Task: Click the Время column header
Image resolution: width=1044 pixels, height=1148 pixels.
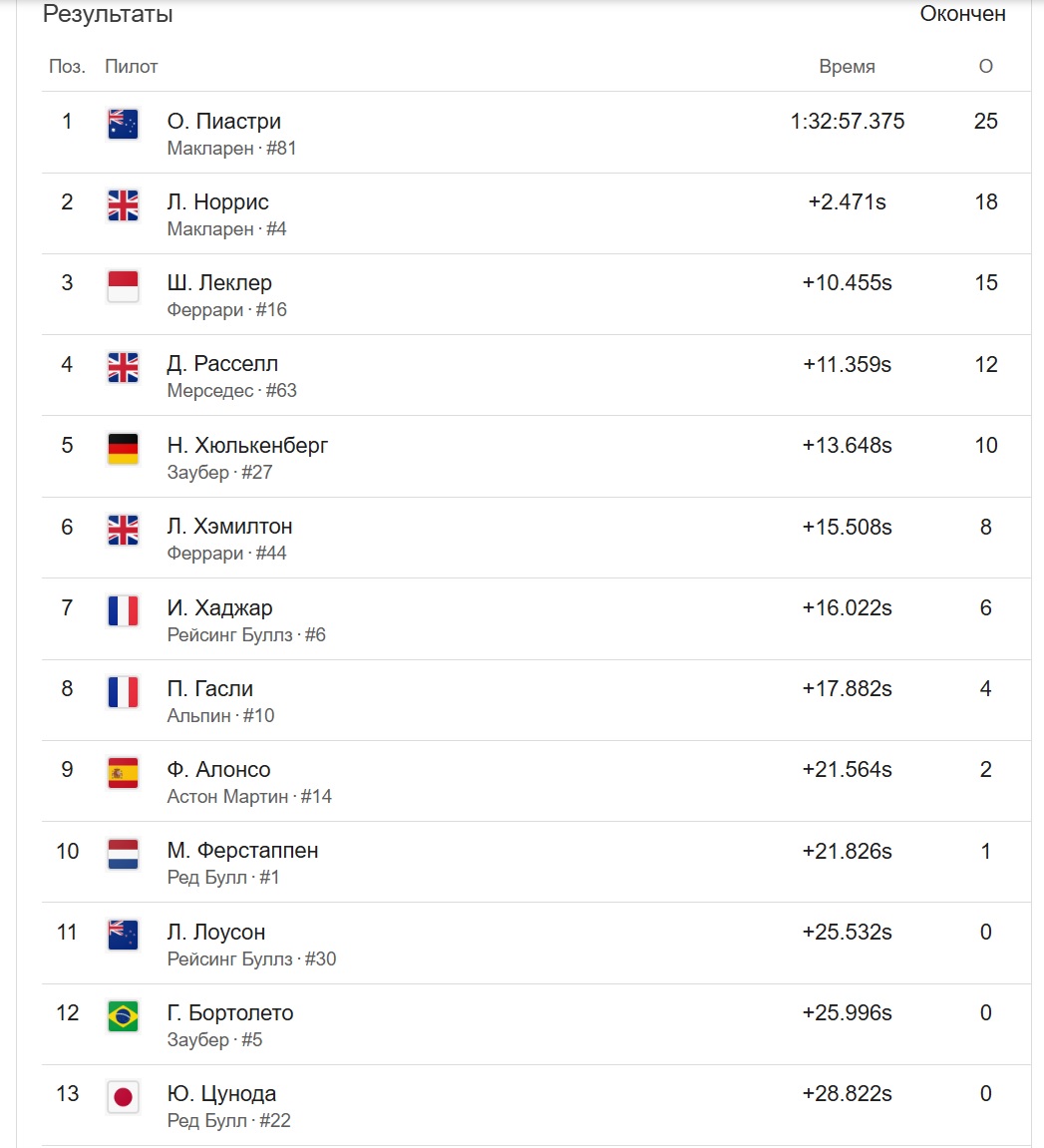Action: (847, 67)
